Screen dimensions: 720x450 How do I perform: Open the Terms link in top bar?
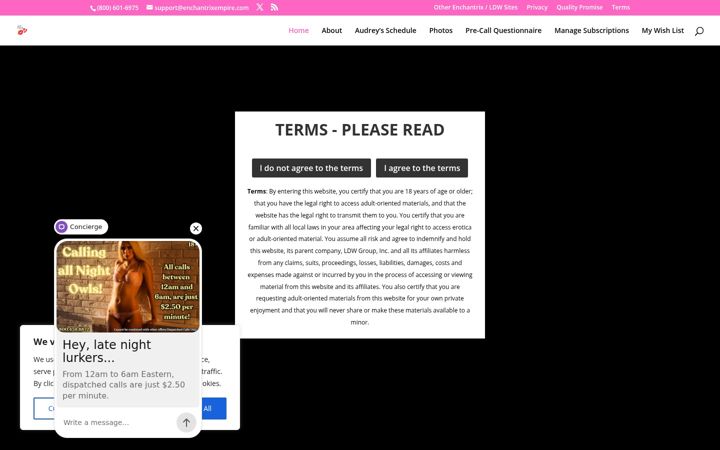[x=620, y=7]
